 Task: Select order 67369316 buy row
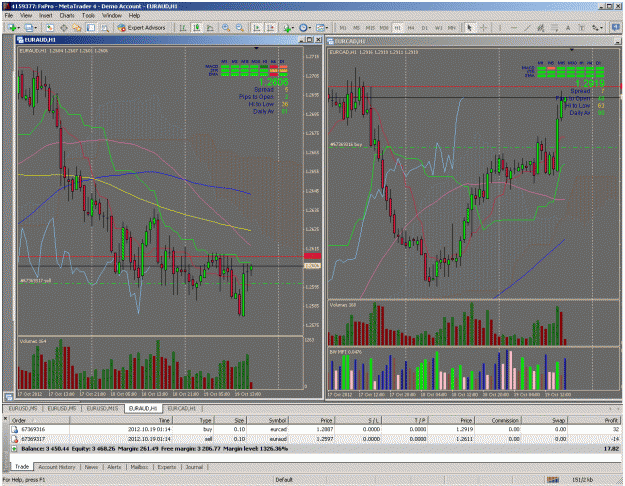click(x=315, y=429)
